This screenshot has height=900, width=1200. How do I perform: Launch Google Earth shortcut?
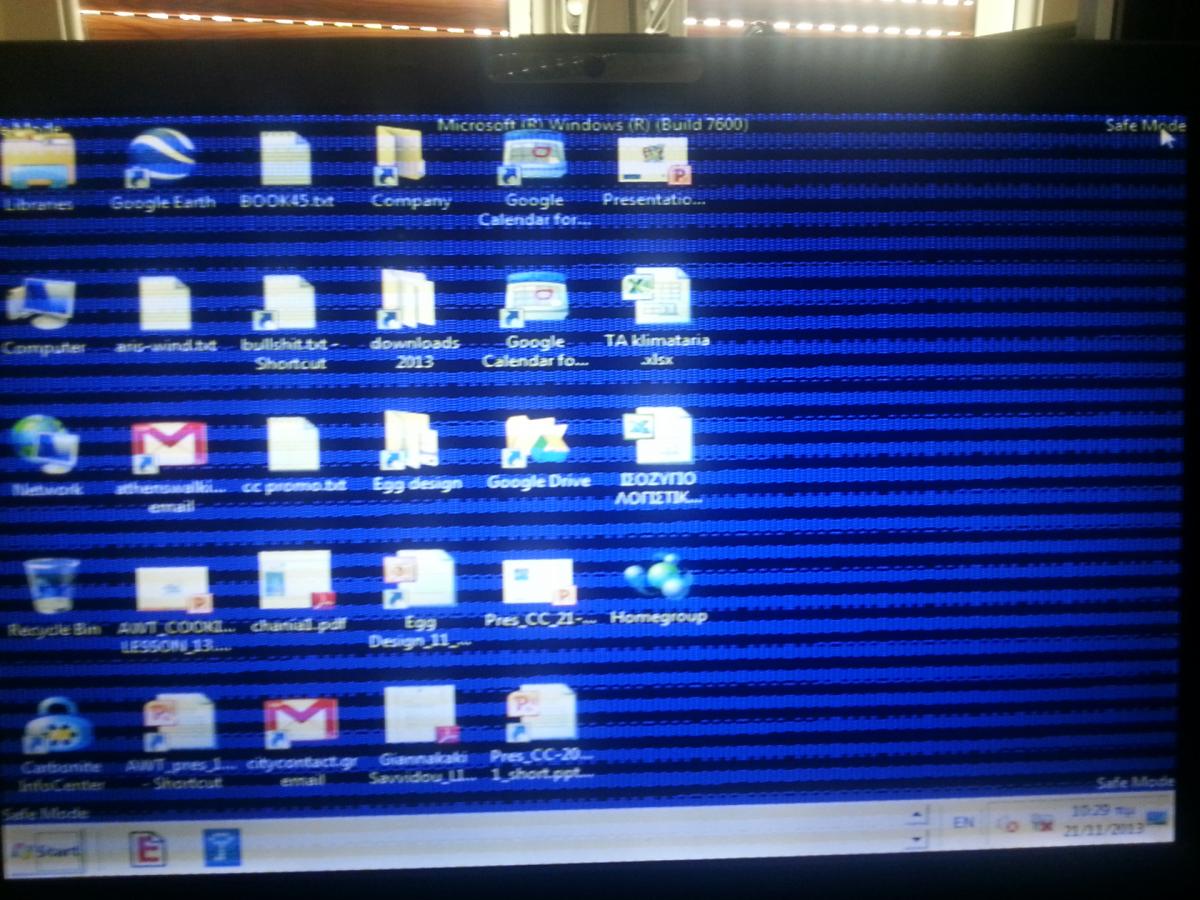161,170
